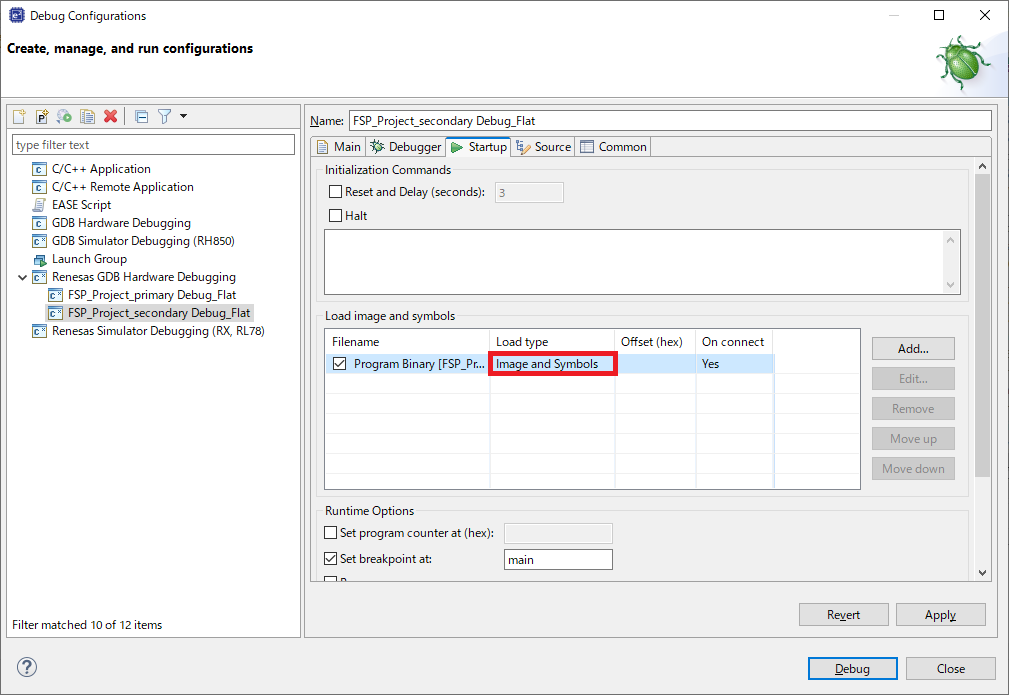Viewport: 1009px width, 695px height.
Task: Toggle the Halt checkbox
Action: coord(335,216)
